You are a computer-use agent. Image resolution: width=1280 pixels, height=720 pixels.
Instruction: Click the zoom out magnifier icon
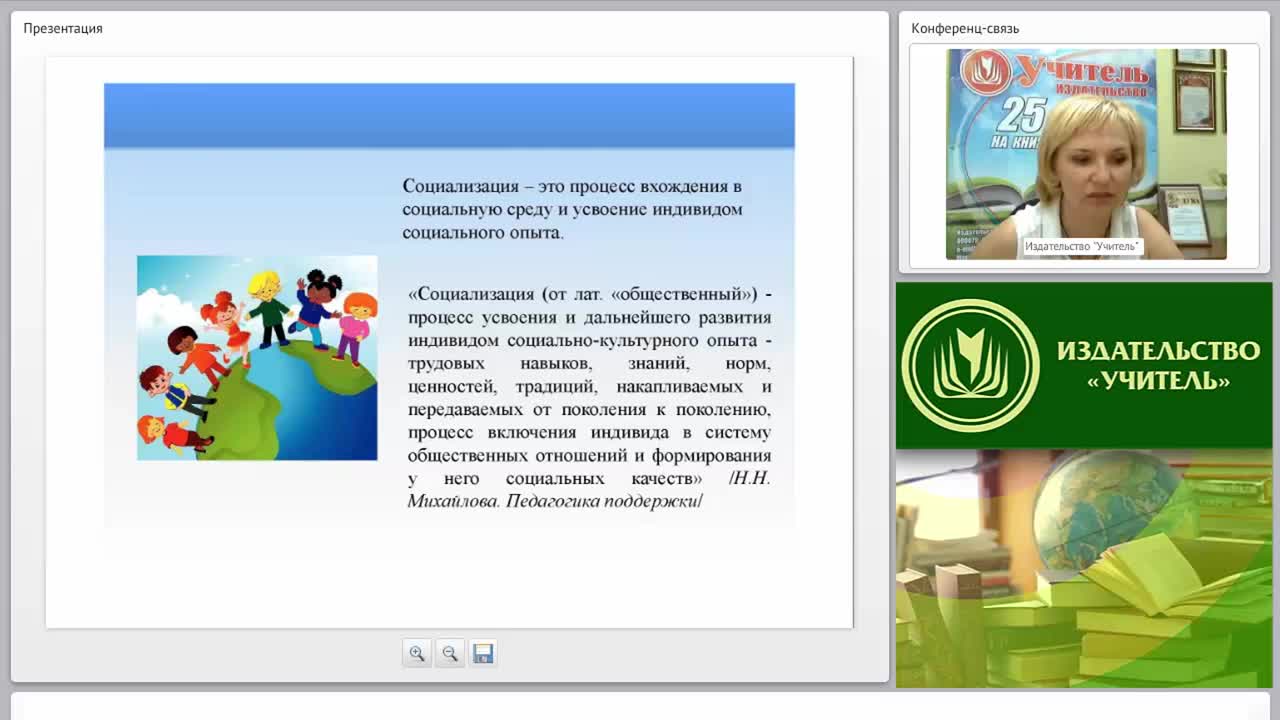point(450,653)
